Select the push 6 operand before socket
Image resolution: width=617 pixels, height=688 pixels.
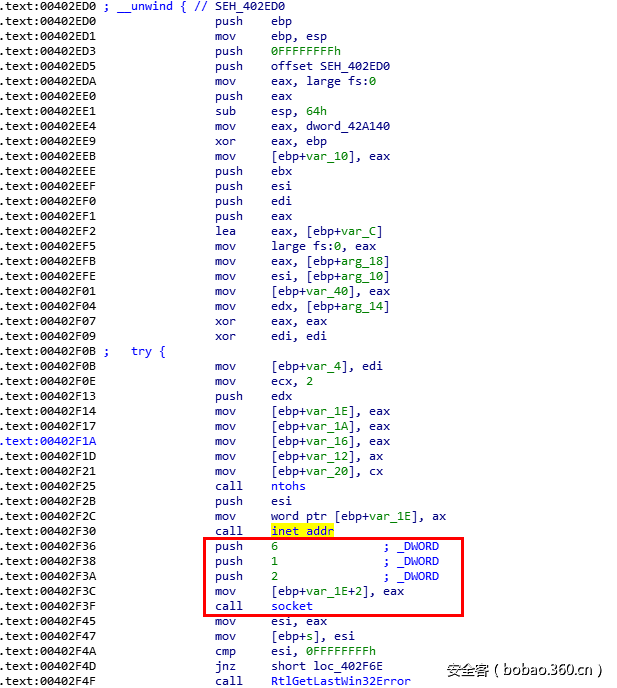275,546
